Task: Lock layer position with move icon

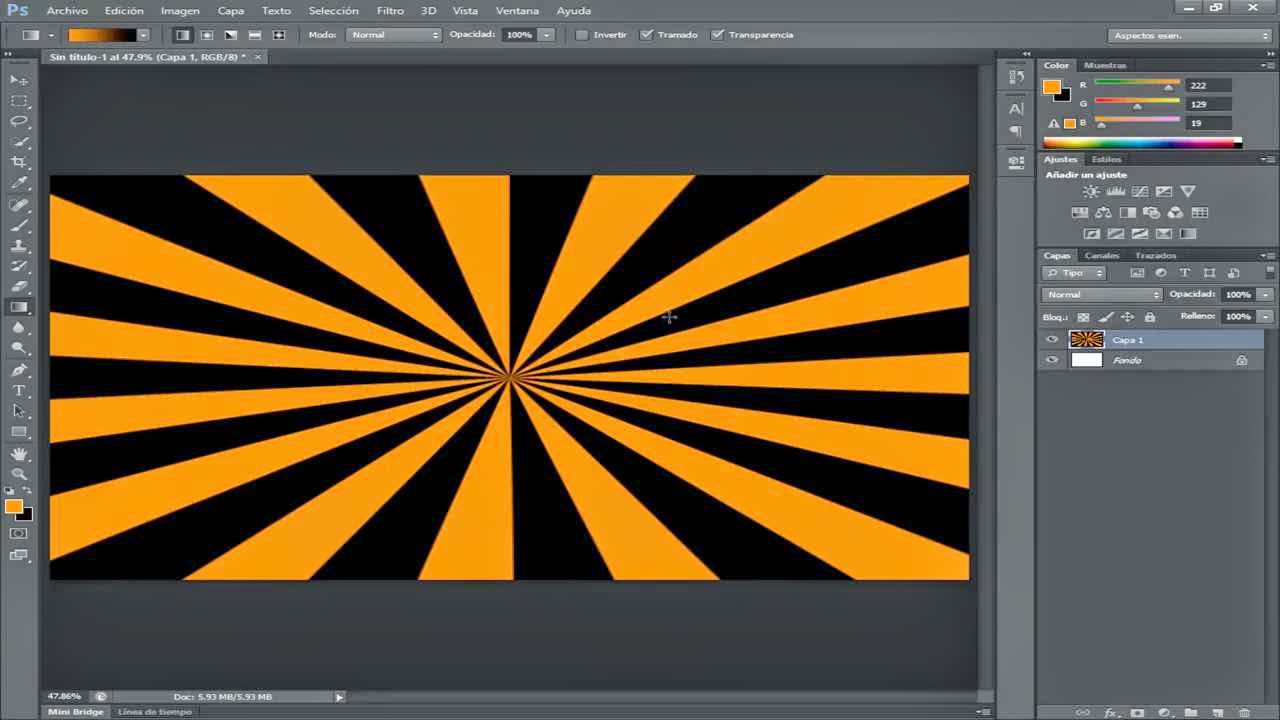Action: (1127, 317)
